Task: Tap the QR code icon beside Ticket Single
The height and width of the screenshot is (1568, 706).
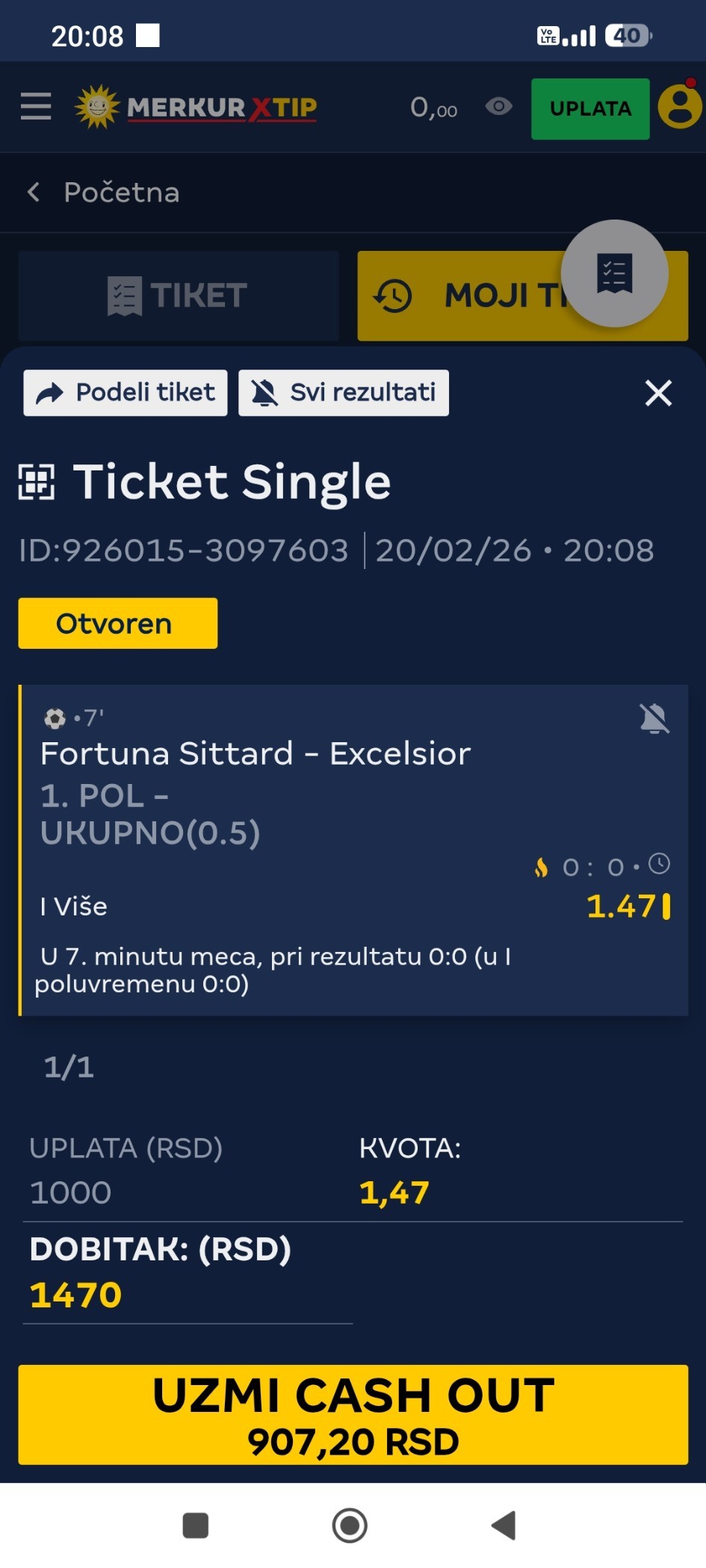Action: (x=37, y=482)
